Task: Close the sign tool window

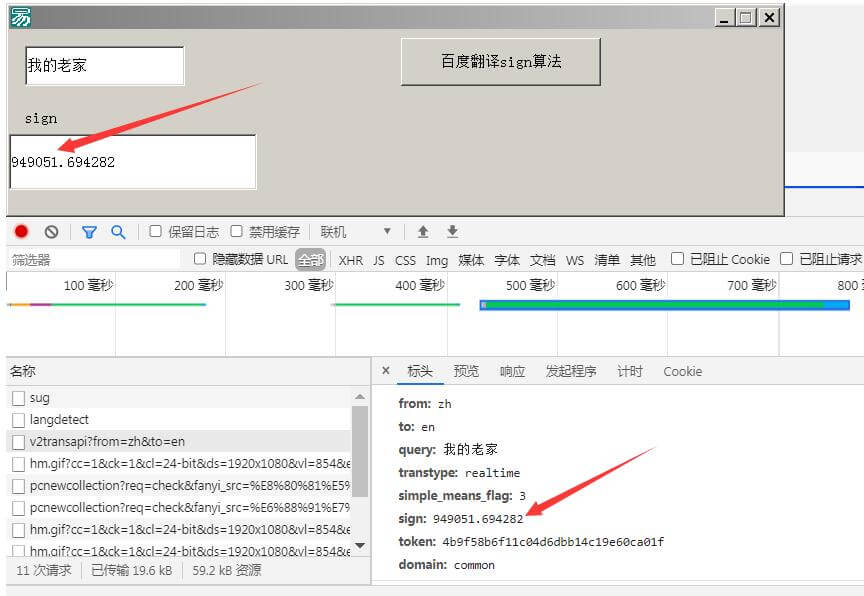Action: (769, 18)
